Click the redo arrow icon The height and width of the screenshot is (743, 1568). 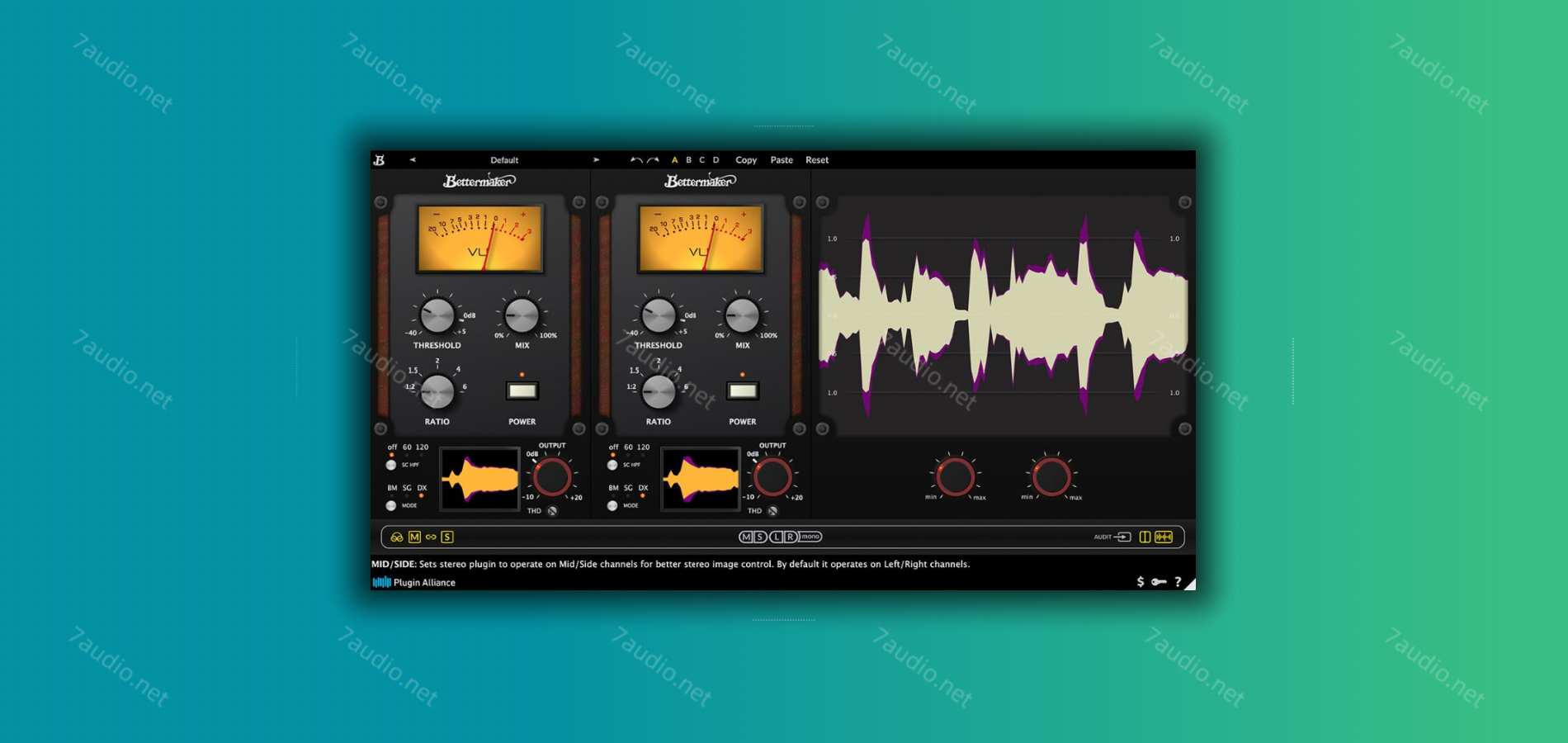click(653, 160)
